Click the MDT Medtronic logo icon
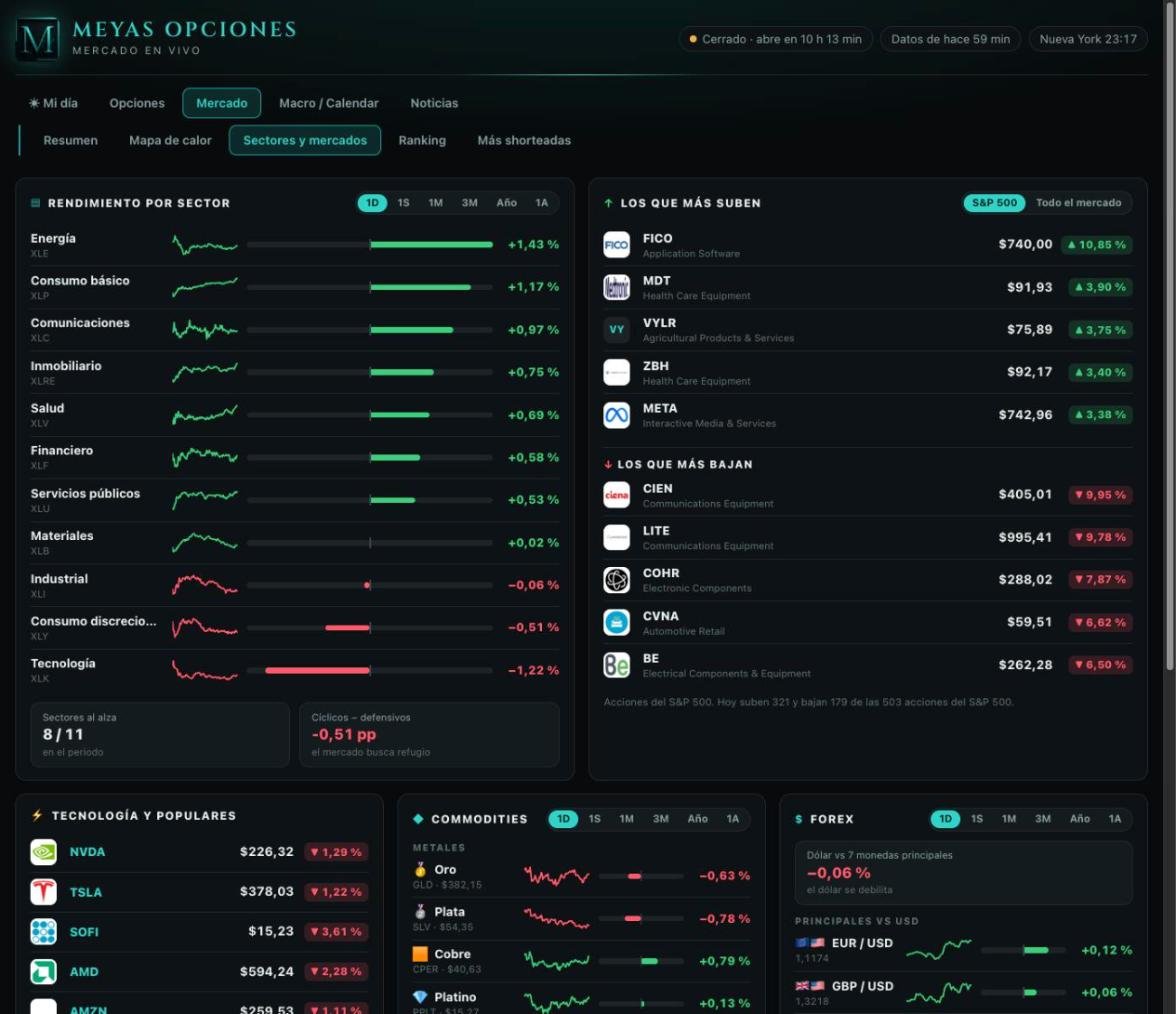 [616, 287]
